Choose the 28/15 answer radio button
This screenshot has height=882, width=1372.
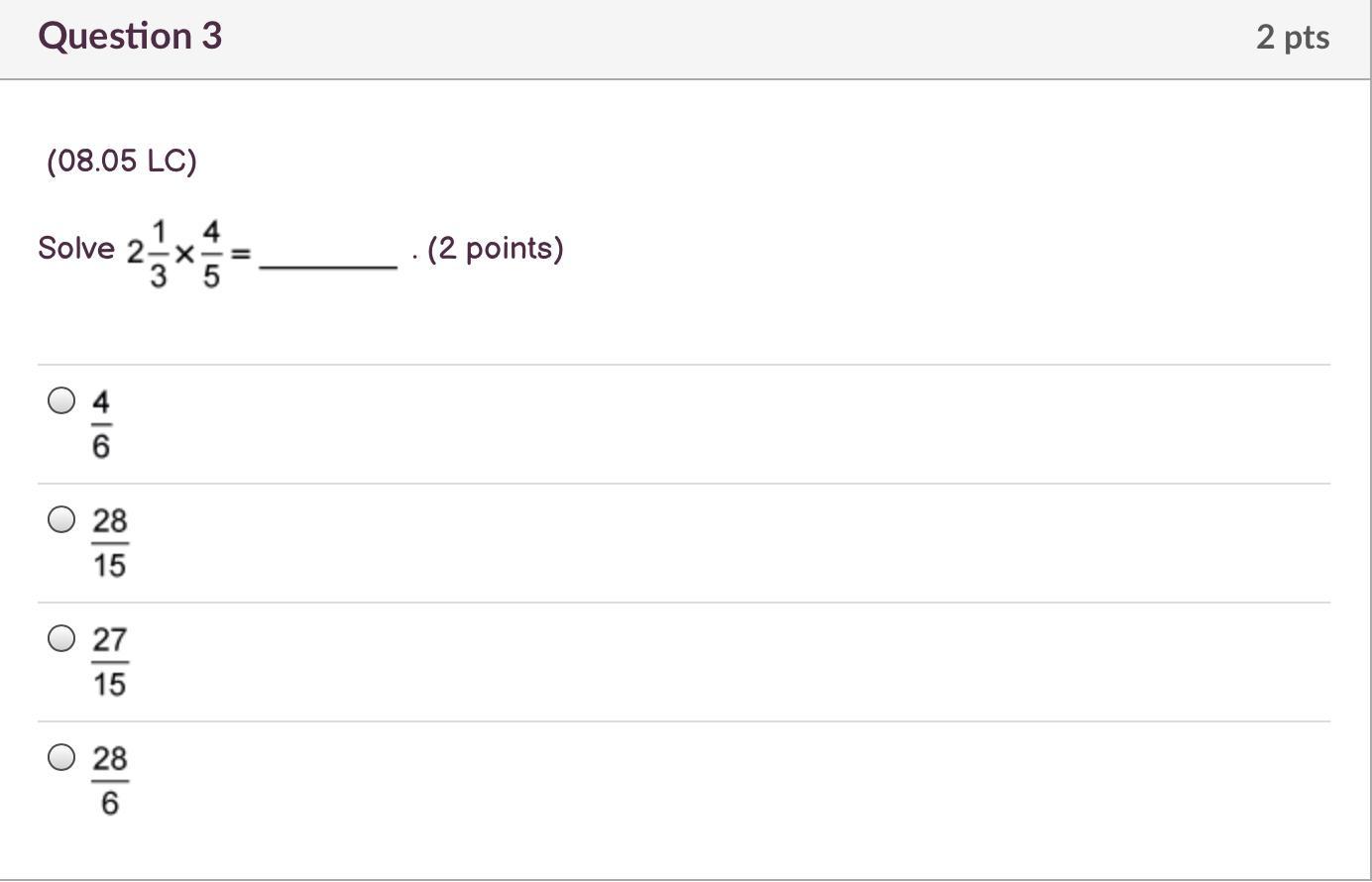point(61,519)
